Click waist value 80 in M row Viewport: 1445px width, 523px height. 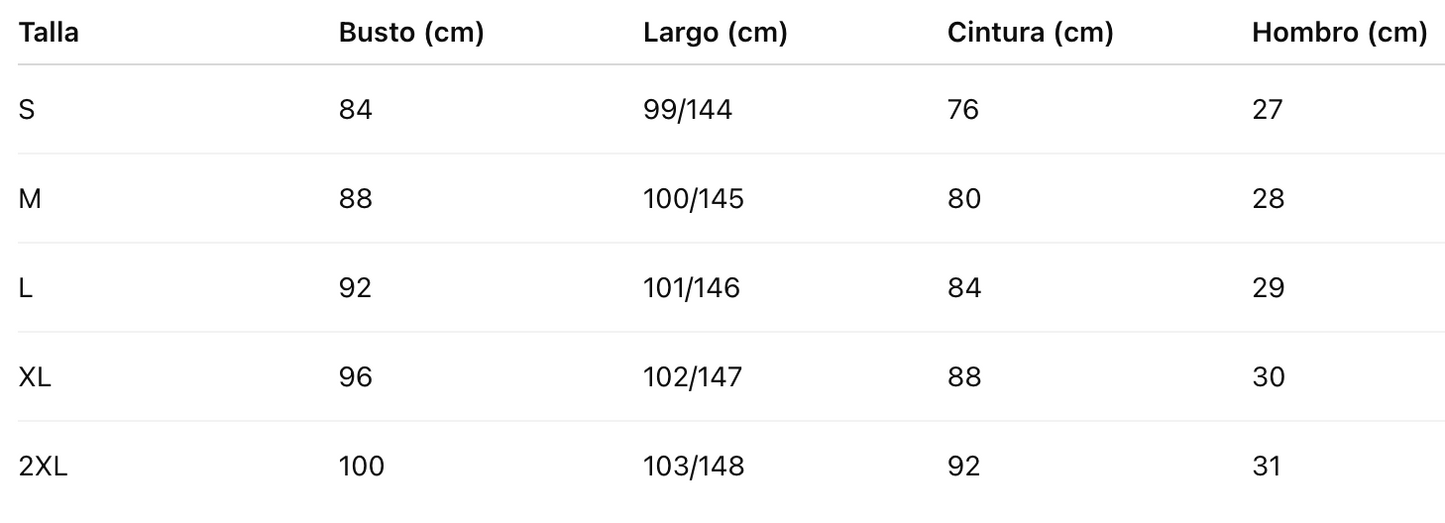click(x=964, y=198)
